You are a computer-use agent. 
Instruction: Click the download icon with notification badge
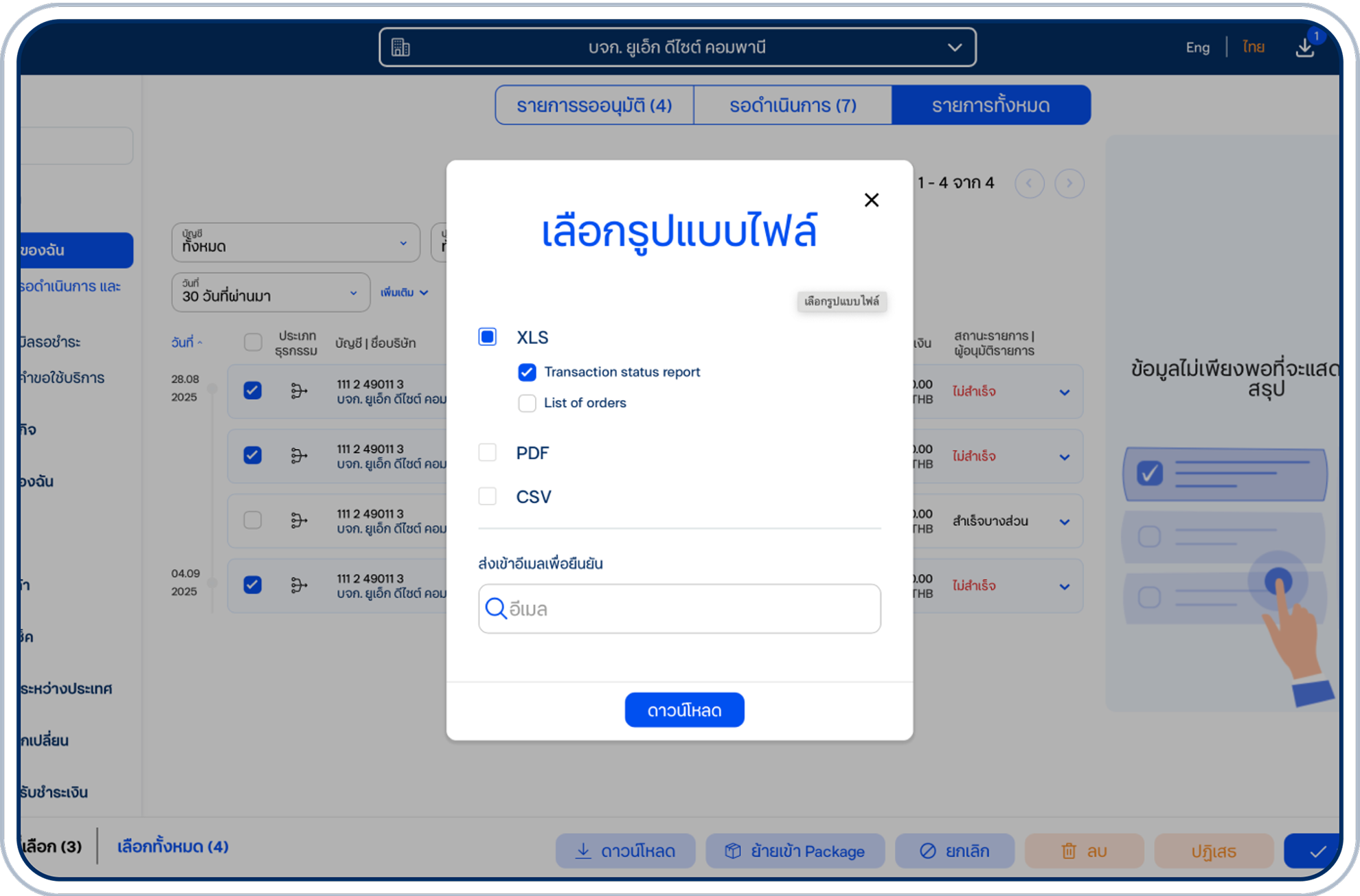[1304, 47]
